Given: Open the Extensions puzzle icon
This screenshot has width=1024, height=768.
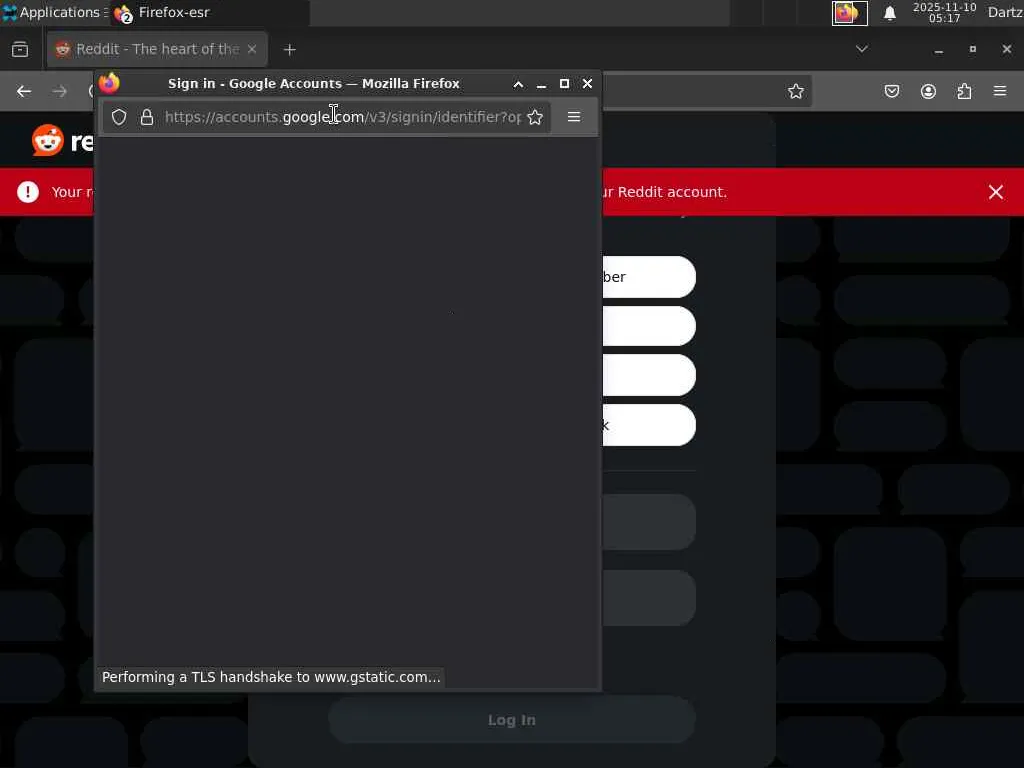Looking at the screenshot, I should click(x=964, y=91).
